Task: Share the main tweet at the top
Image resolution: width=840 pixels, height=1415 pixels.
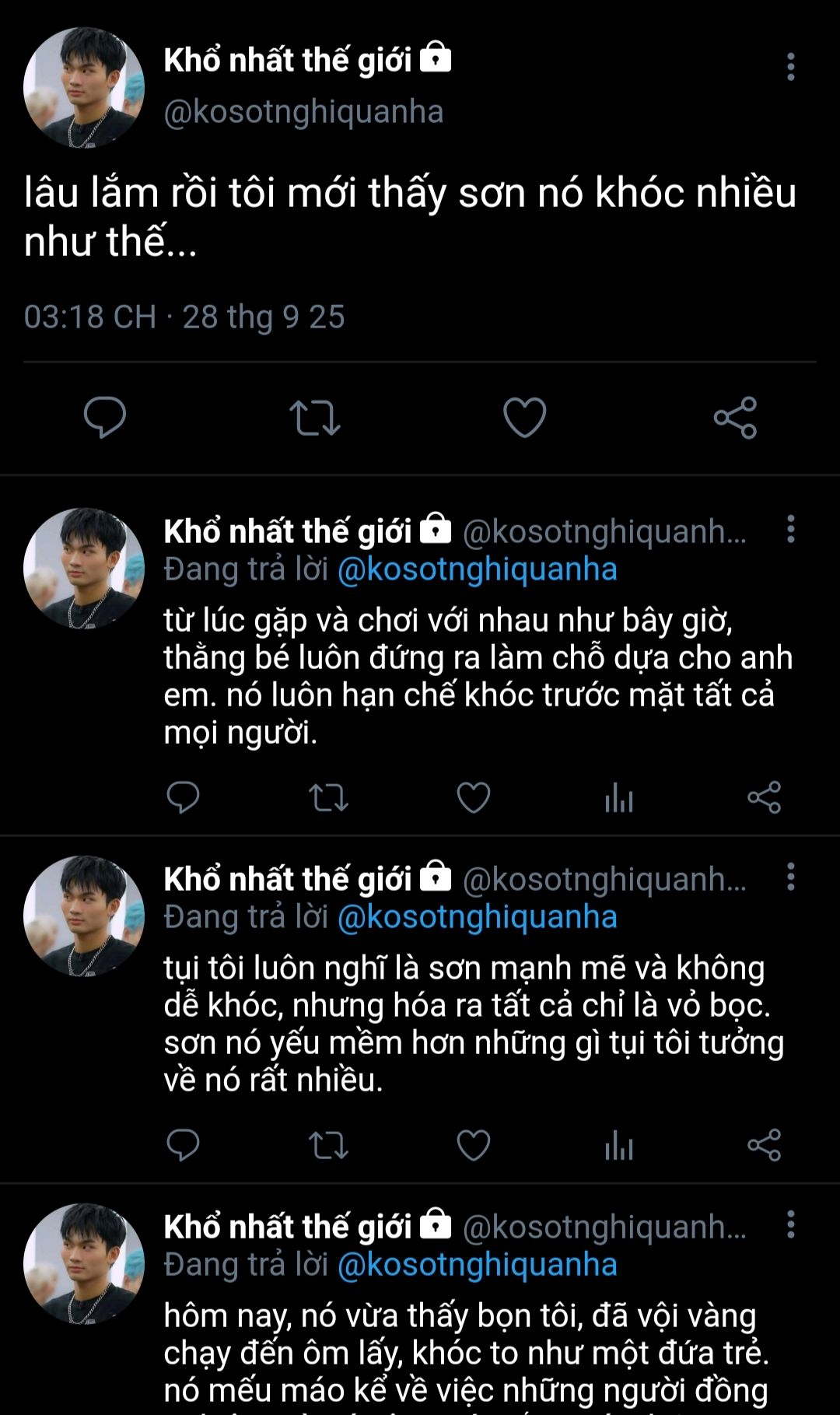Action: click(735, 417)
